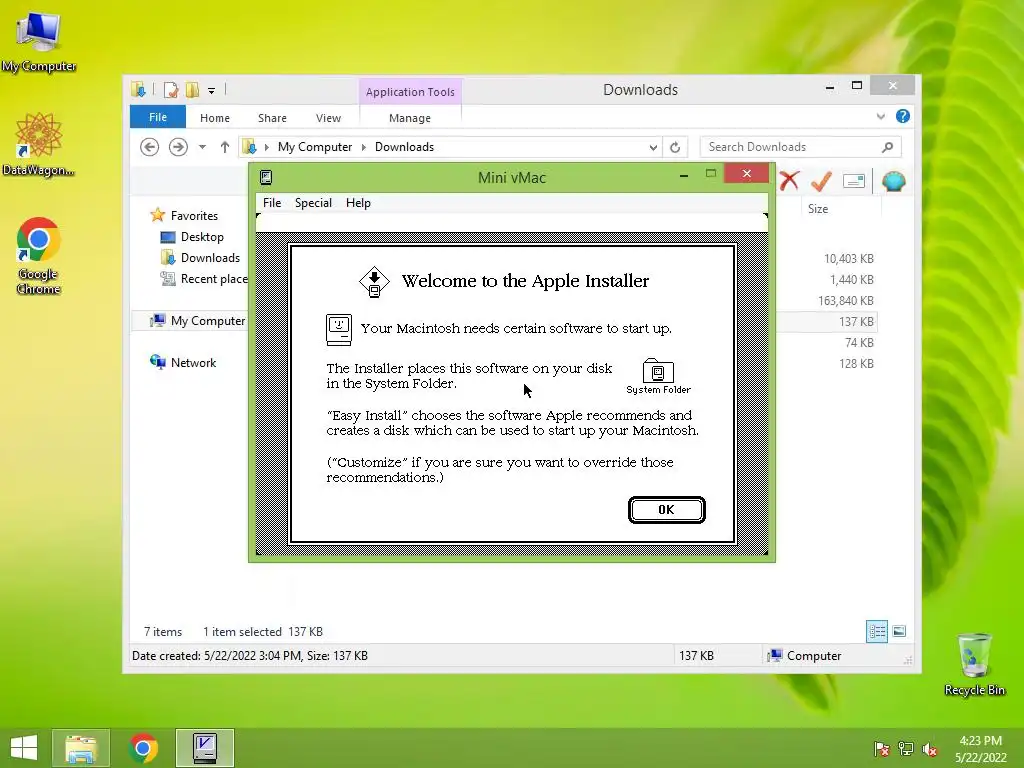
Task: Select the file row sized 10,403 KB
Action: pyautogui.click(x=826, y=259)
